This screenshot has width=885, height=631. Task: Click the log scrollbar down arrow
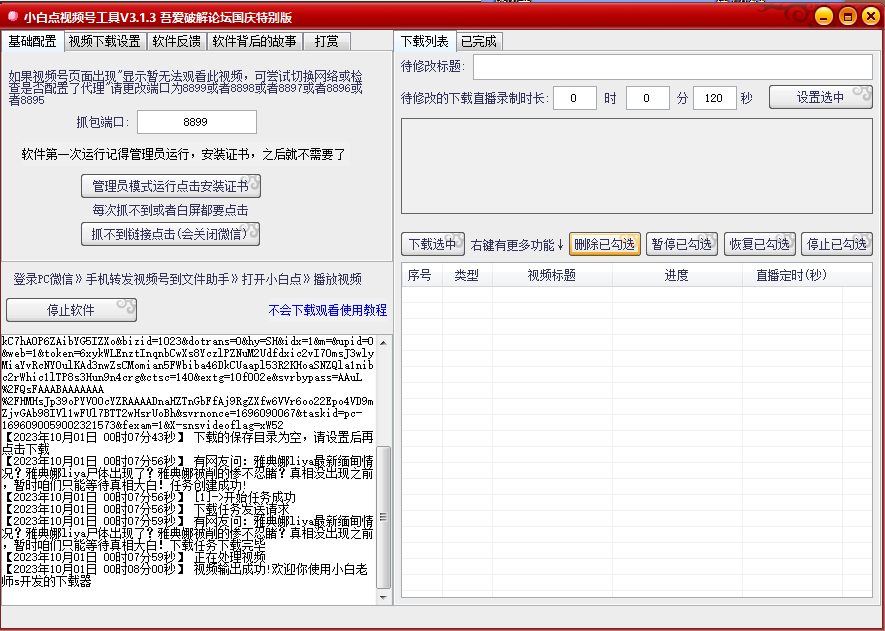383,595
